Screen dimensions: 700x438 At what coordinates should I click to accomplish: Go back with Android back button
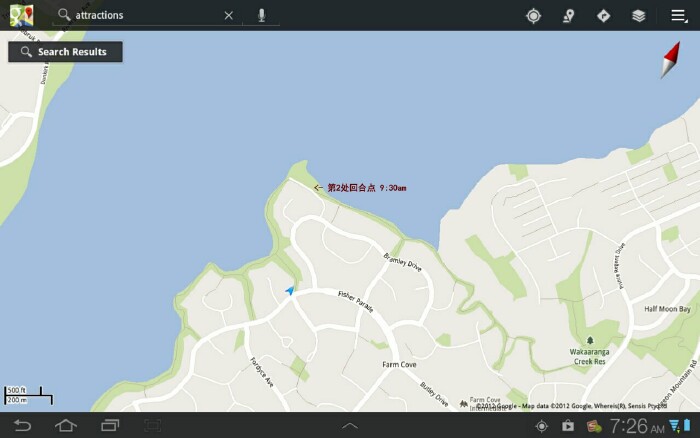(x=22, y=425)
